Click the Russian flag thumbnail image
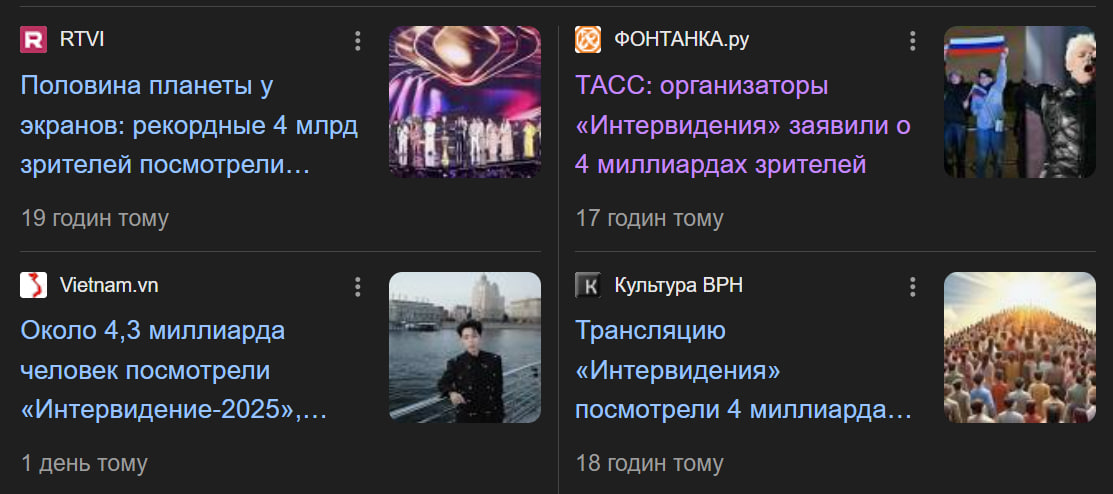Viewport: 1113px width, 494px height. pos(1019,101)
